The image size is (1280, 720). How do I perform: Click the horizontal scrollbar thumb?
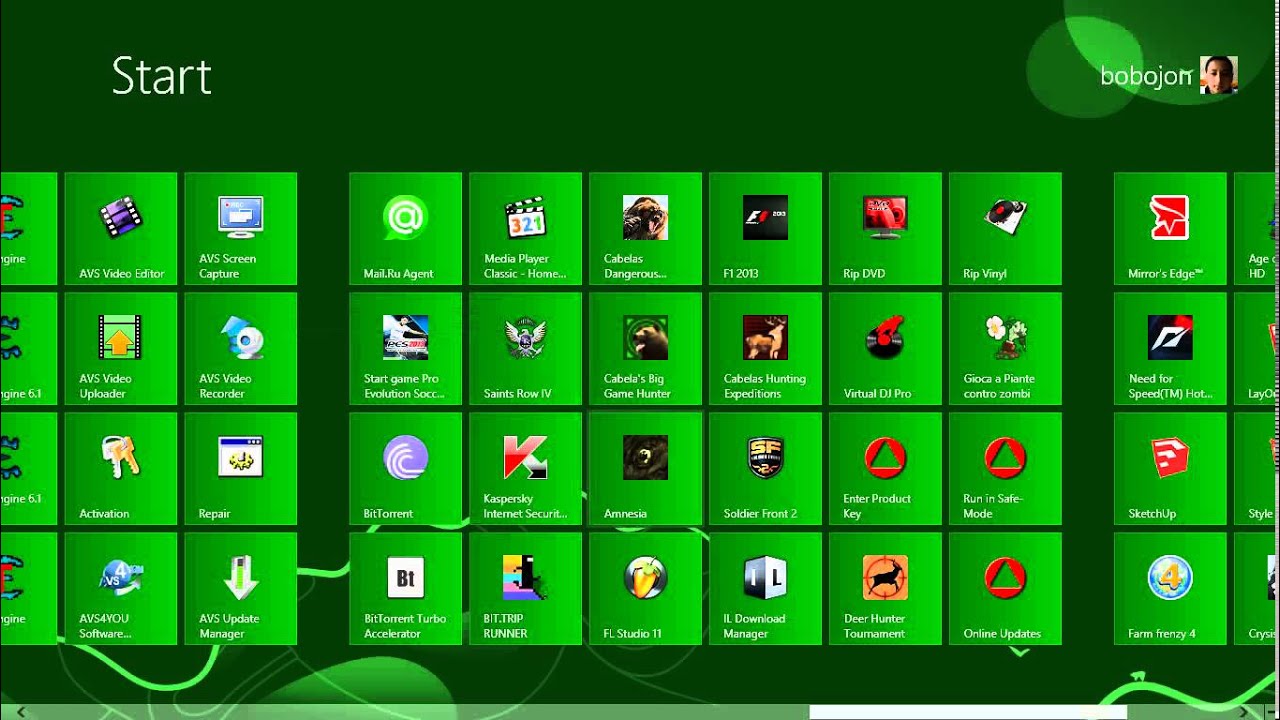coord(968,712)
